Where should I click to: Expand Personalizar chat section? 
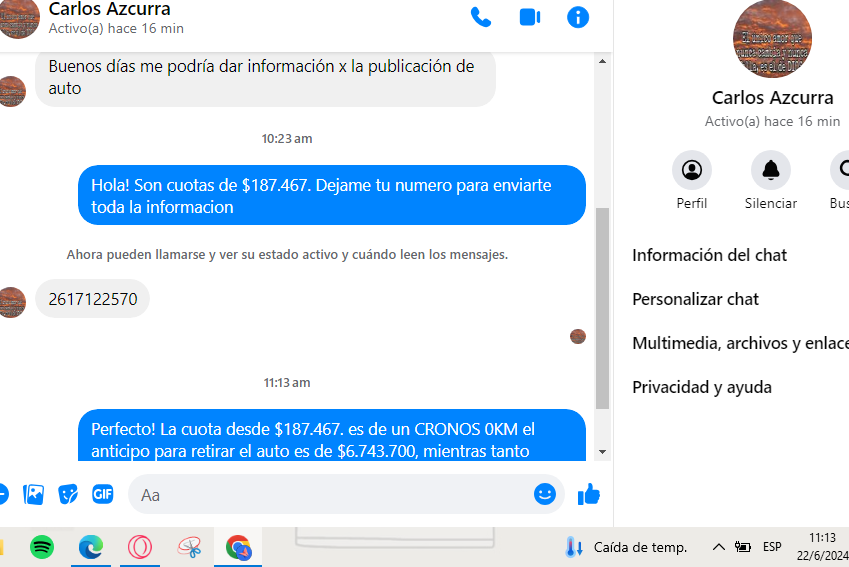[695, 299]
